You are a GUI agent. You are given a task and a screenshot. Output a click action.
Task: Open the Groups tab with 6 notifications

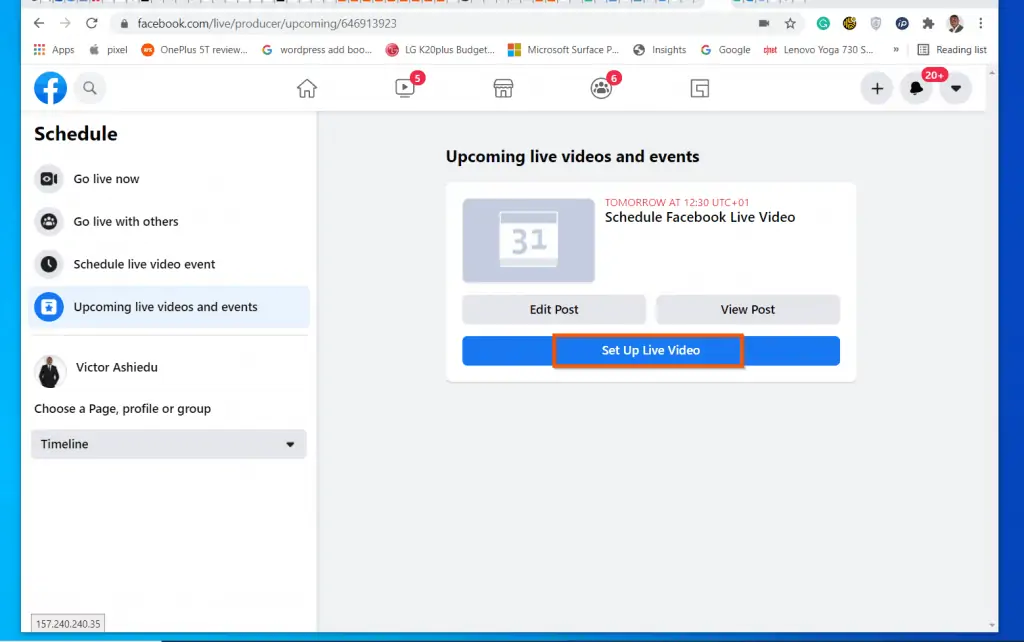click(601, 88)
